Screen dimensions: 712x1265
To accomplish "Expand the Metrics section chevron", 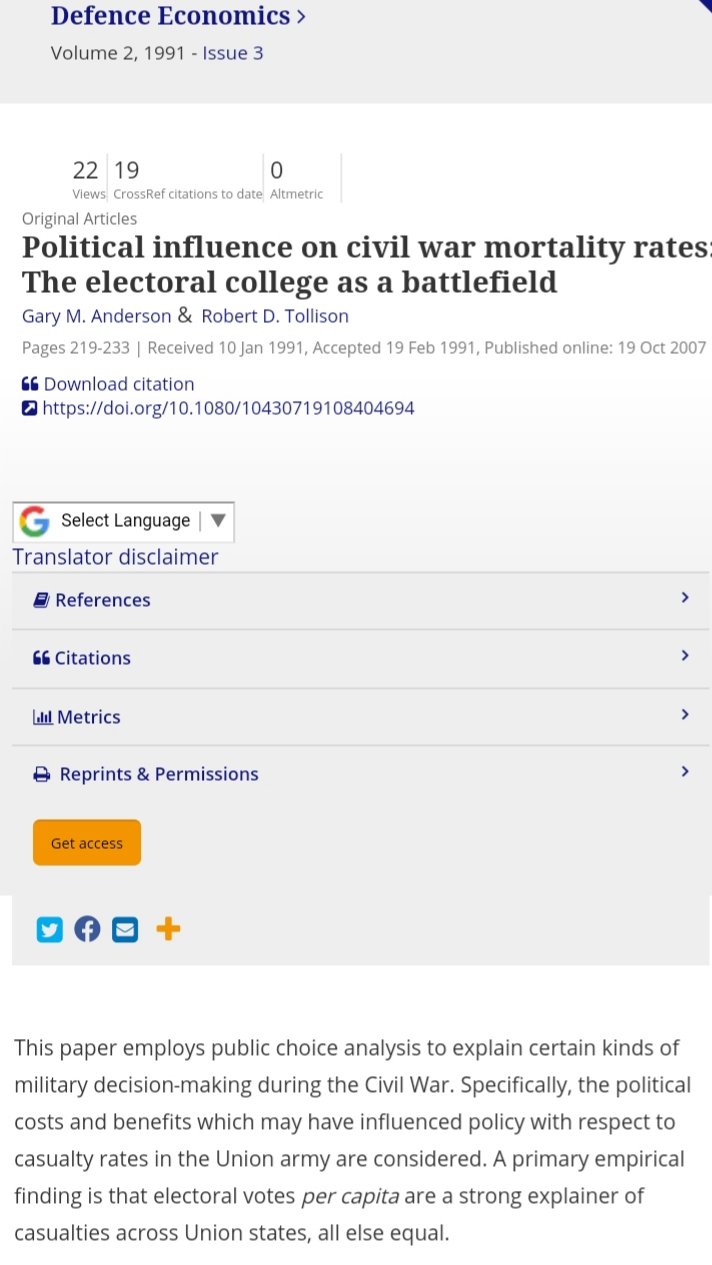I will [685, 714].
